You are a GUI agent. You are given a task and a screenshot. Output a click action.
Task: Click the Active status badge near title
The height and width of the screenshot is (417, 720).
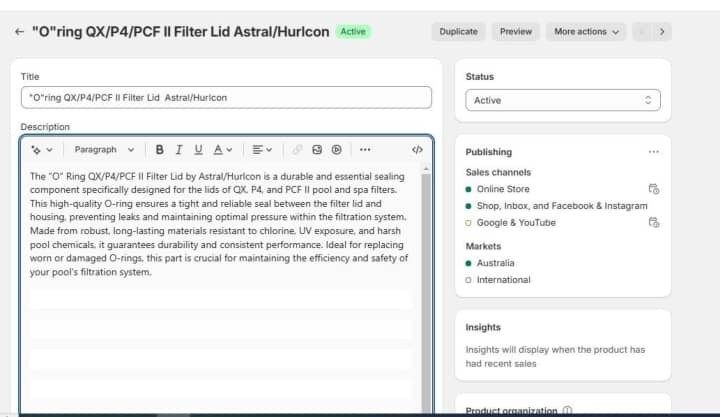point(353,32)
